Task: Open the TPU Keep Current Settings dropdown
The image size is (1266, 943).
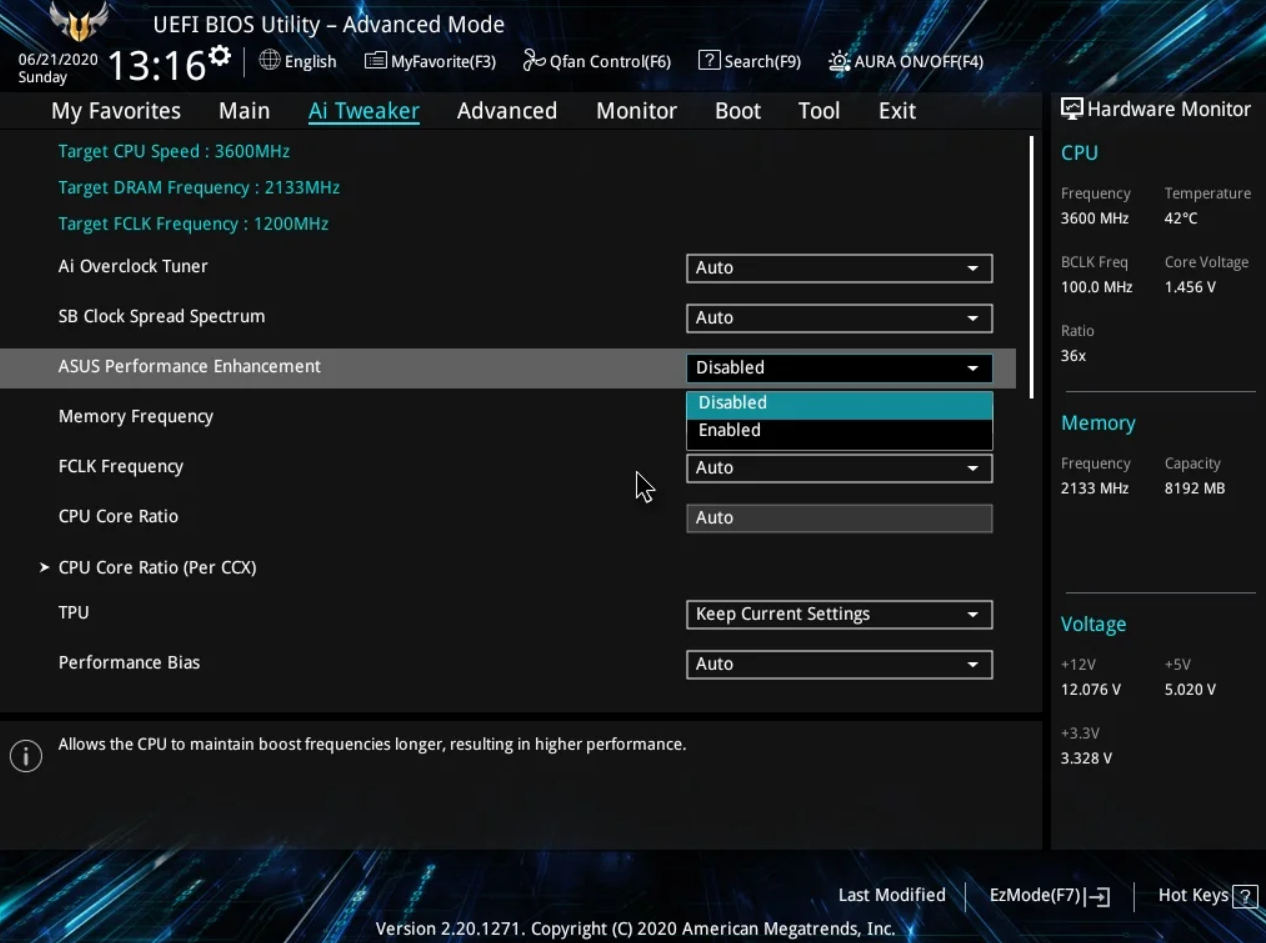Action: point(839,614)
